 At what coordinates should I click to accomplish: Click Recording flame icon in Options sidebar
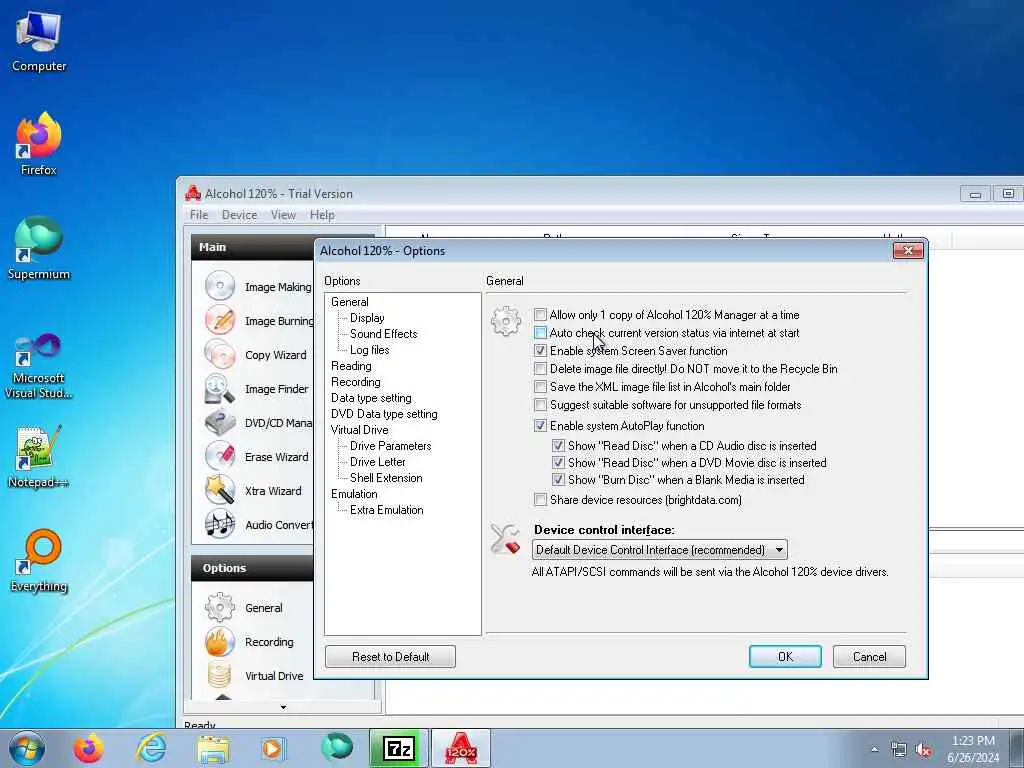click(x=219, y=641)
